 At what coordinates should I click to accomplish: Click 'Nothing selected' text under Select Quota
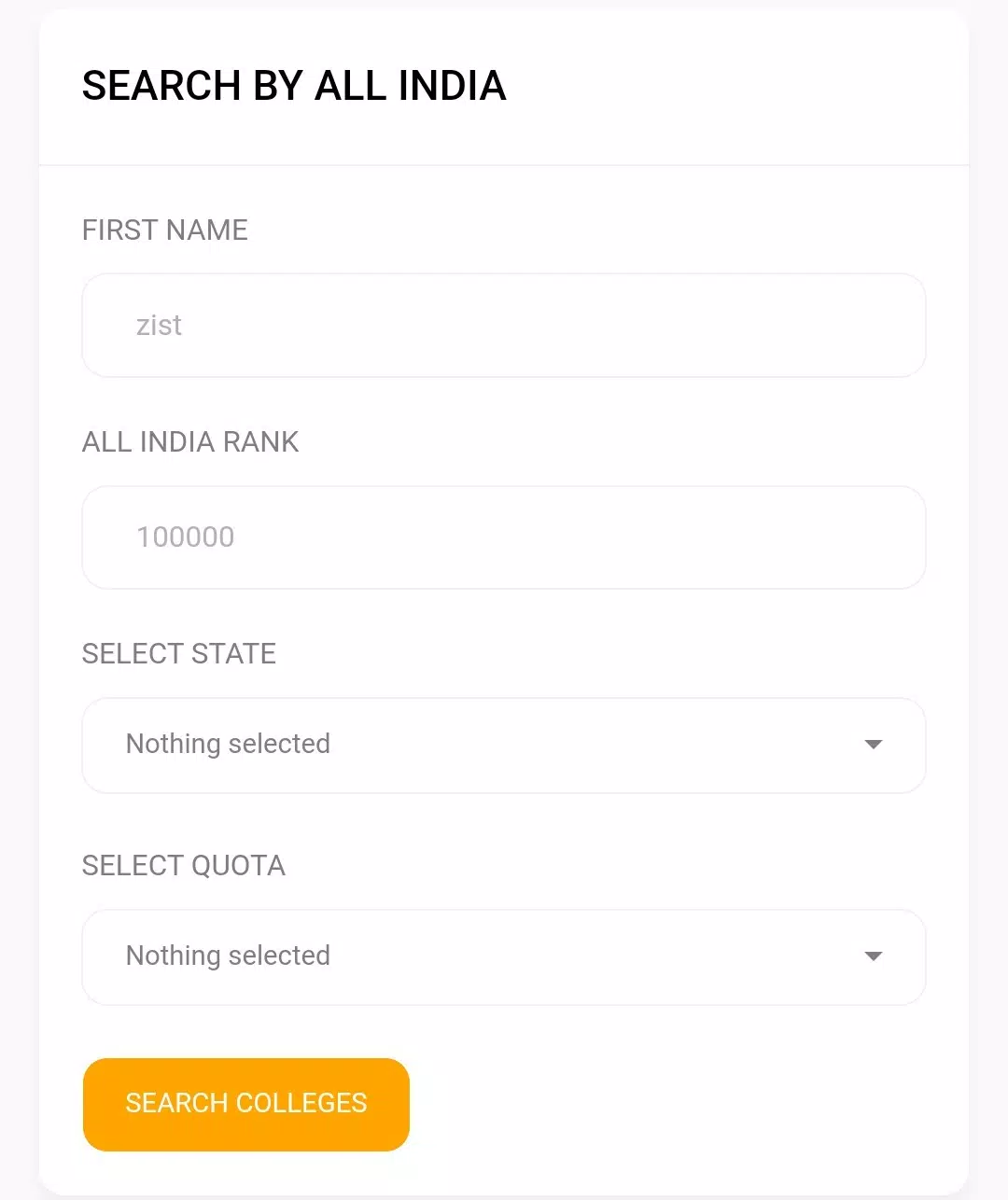(228, 956)
